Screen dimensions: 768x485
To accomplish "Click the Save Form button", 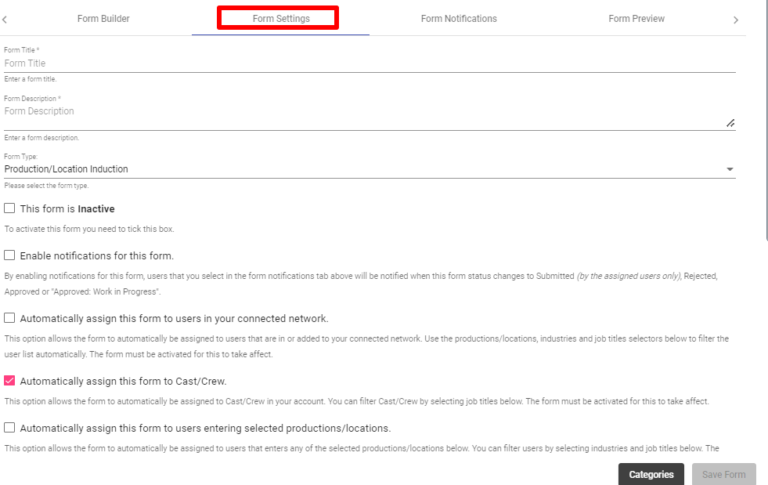I will [x=724, y=474].
